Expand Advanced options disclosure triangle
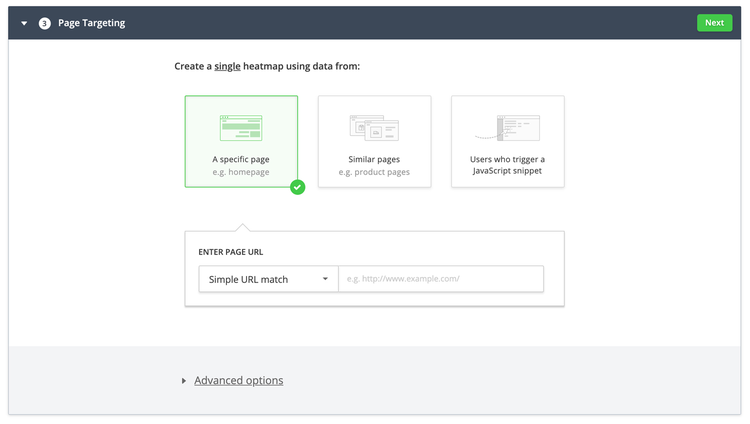This screenshot has height=424, width=750. click(x=184, y=381)
